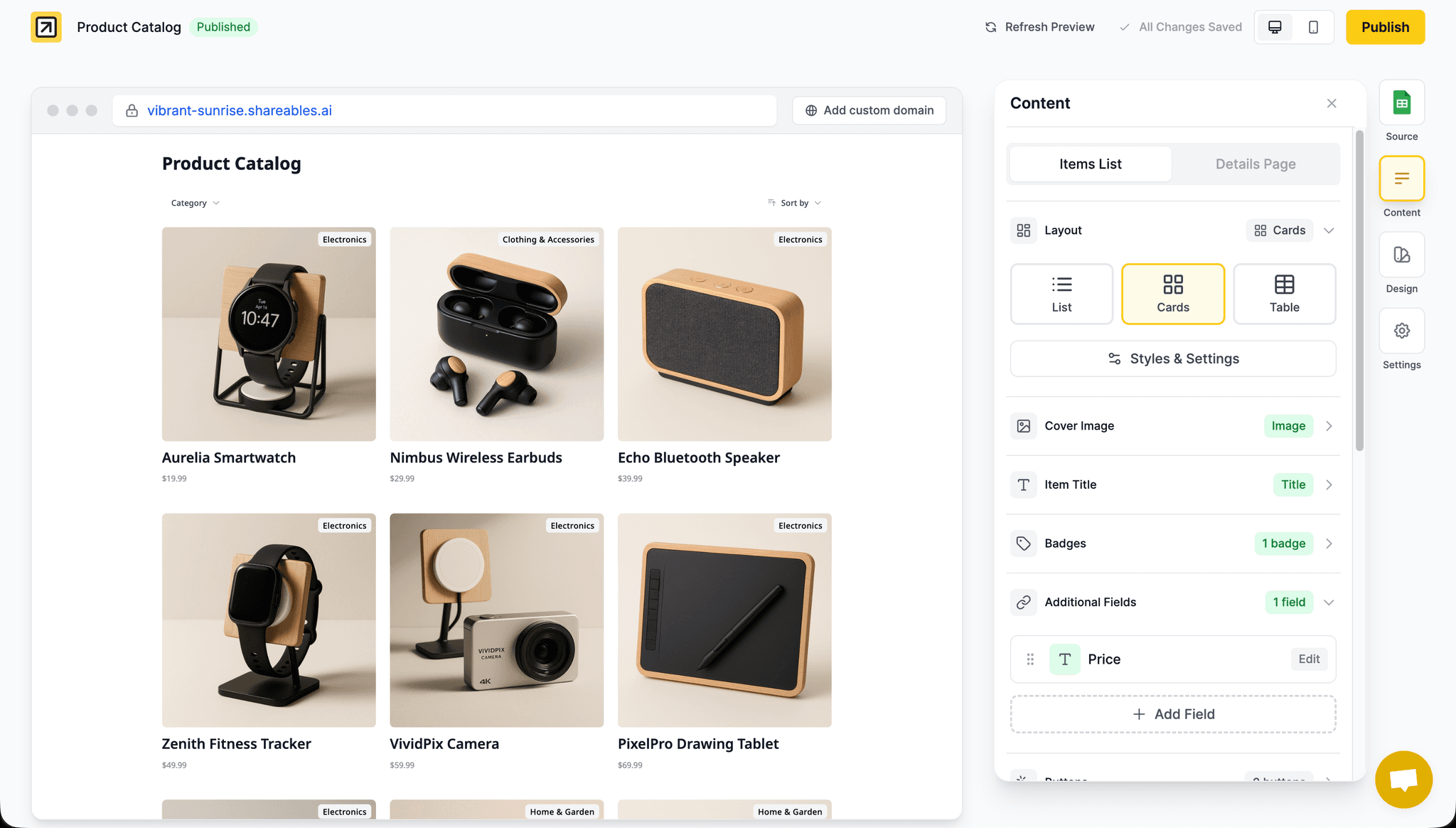Click the Content panel sidebar icon

(1401, 179)
